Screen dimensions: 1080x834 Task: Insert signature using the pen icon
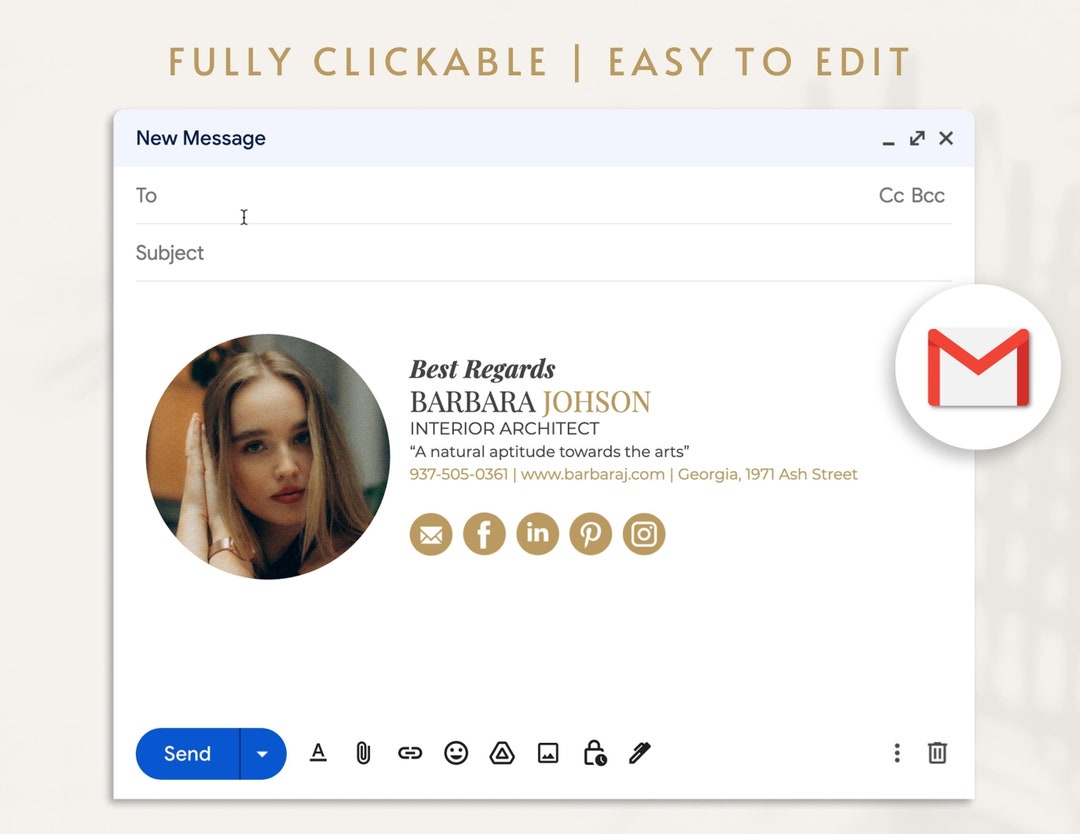click(639, 753)
